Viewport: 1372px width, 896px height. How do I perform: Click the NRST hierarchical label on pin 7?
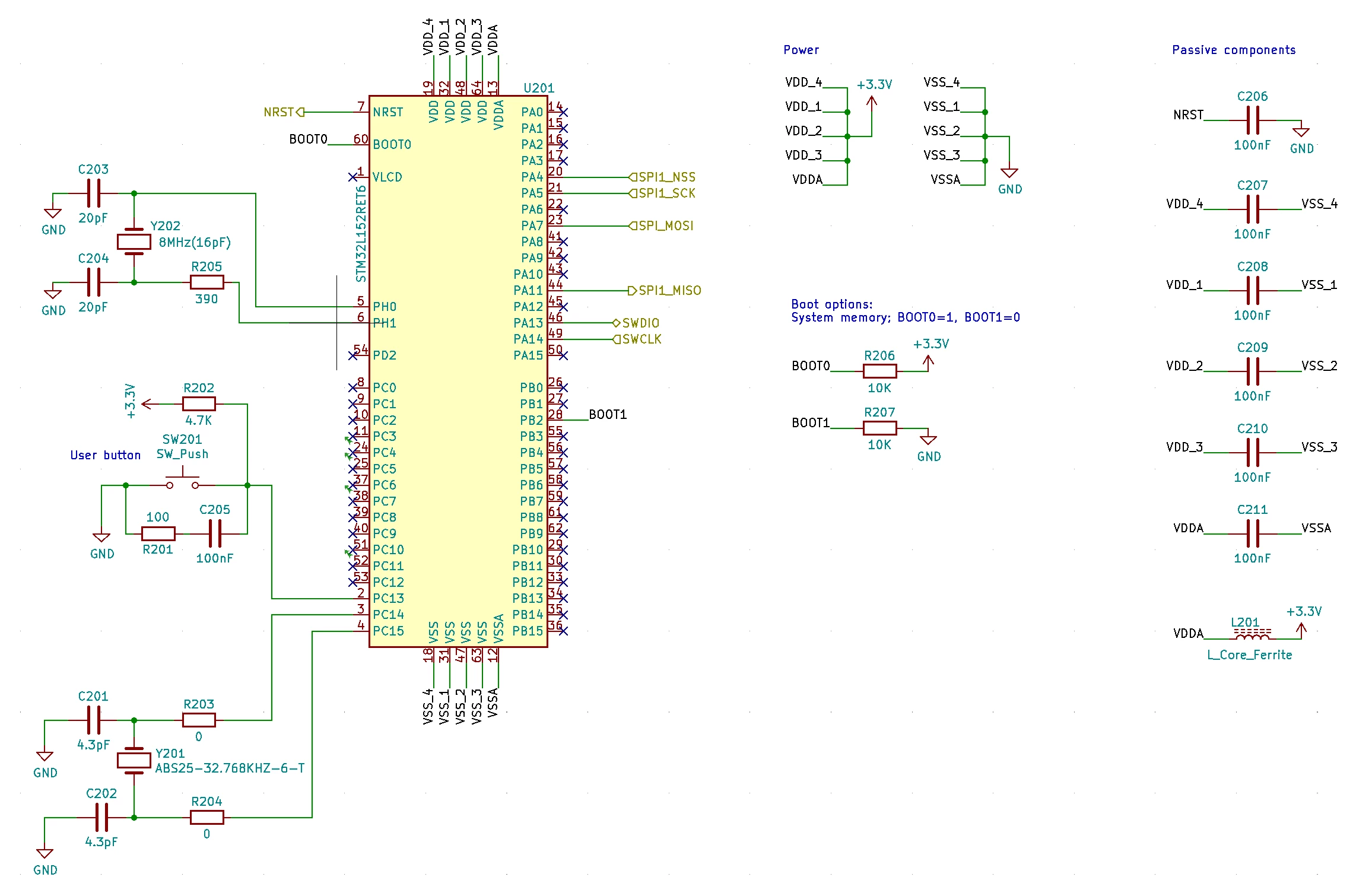(284, 112)
